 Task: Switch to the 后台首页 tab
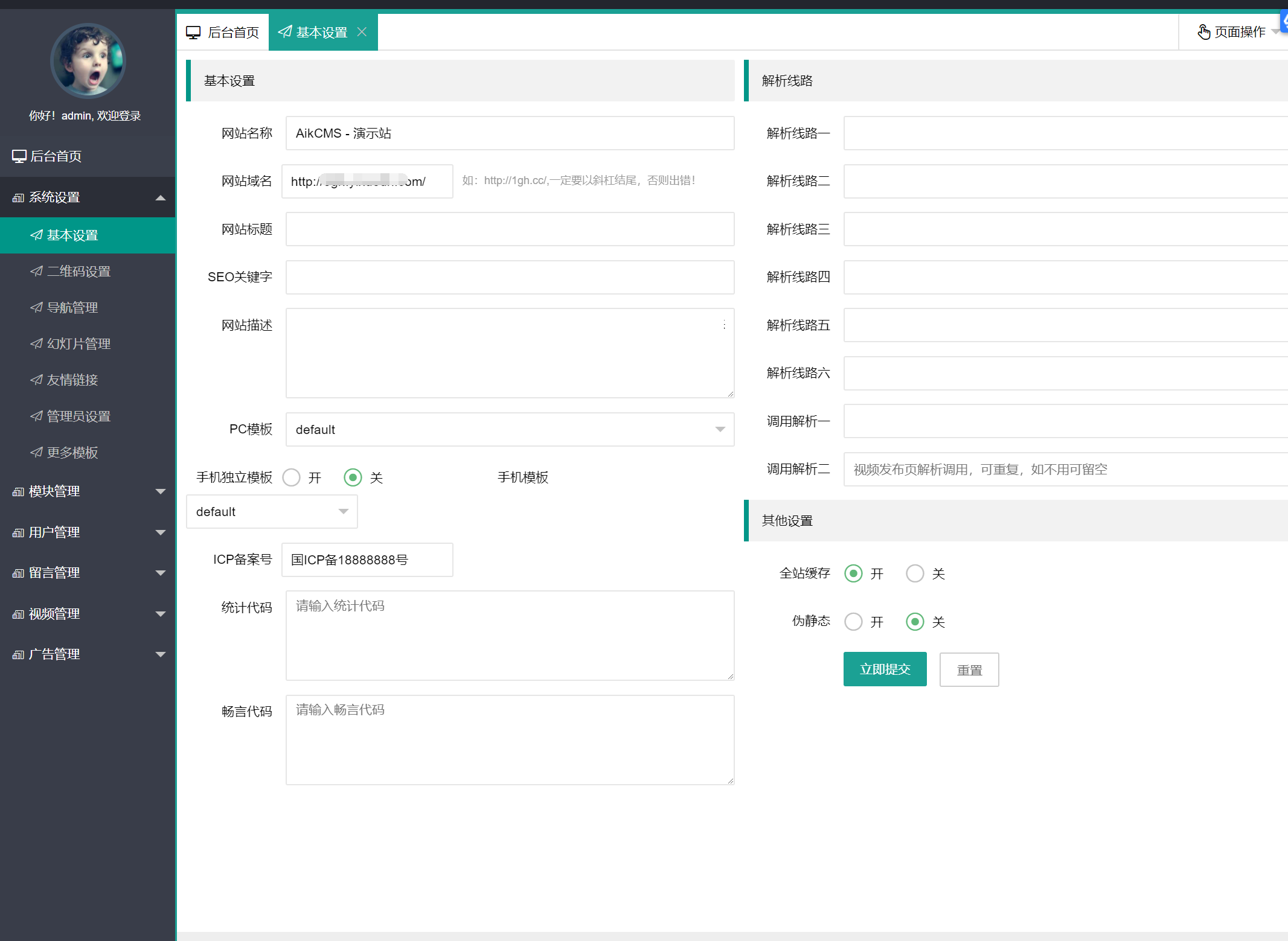pyautogui.click(x=223, y=32)
